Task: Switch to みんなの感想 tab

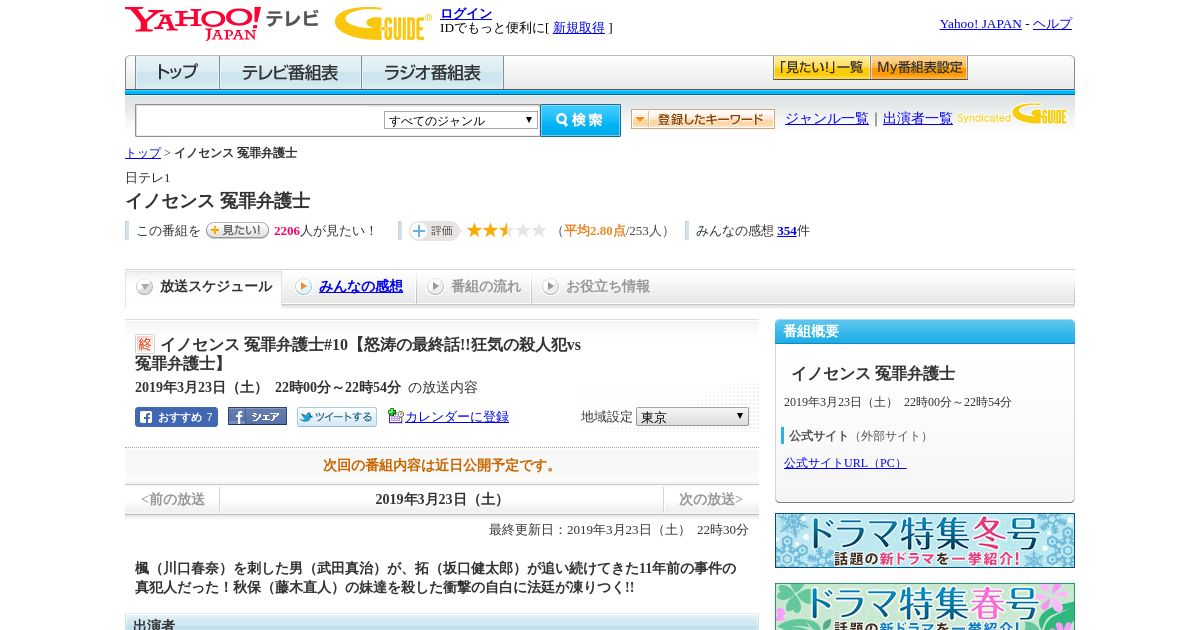Action: [349, 287]
